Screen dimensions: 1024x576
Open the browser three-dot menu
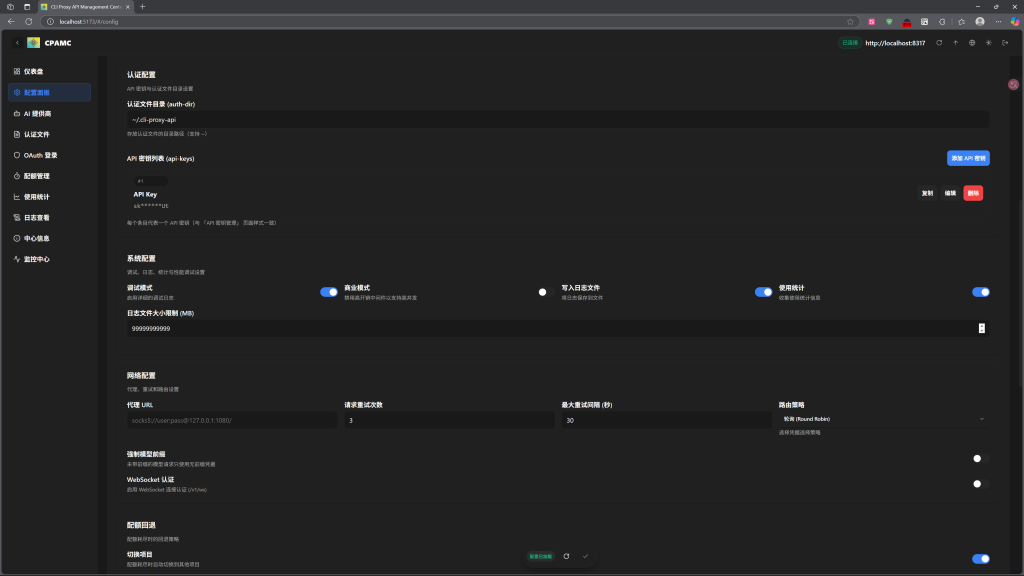tap(998, 22)
